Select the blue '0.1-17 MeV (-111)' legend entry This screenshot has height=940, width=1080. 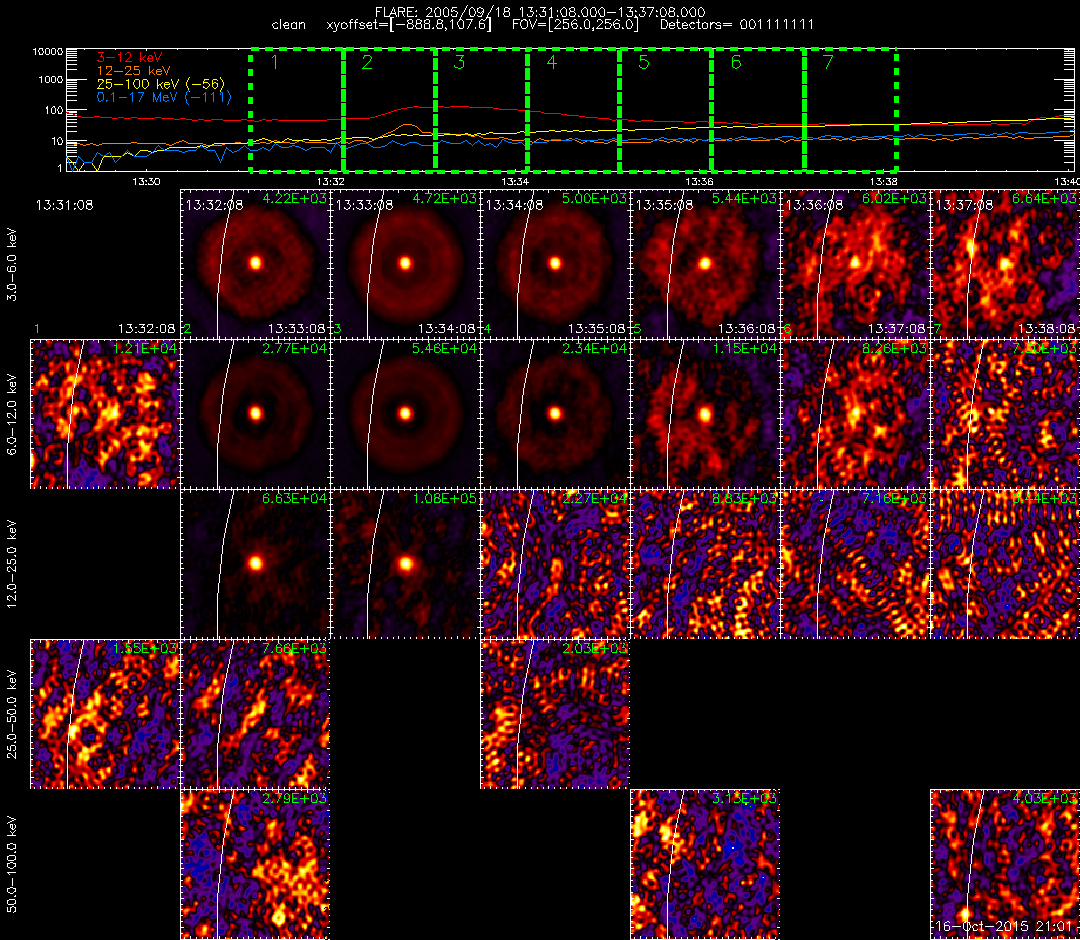[x=164, y=98]
